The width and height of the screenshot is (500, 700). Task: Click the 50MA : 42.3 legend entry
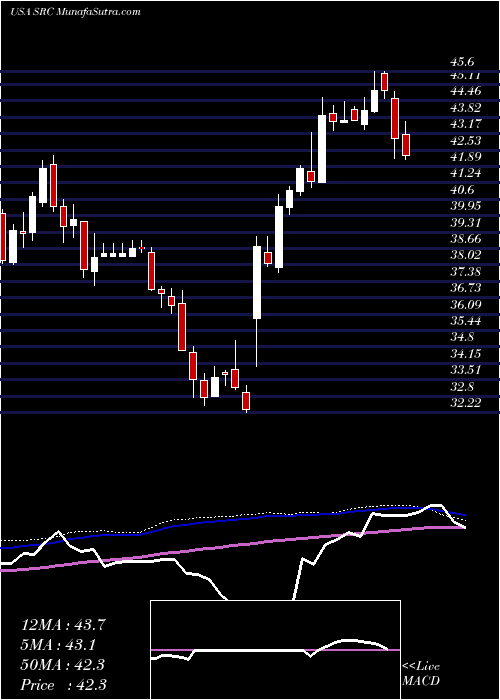62,665
